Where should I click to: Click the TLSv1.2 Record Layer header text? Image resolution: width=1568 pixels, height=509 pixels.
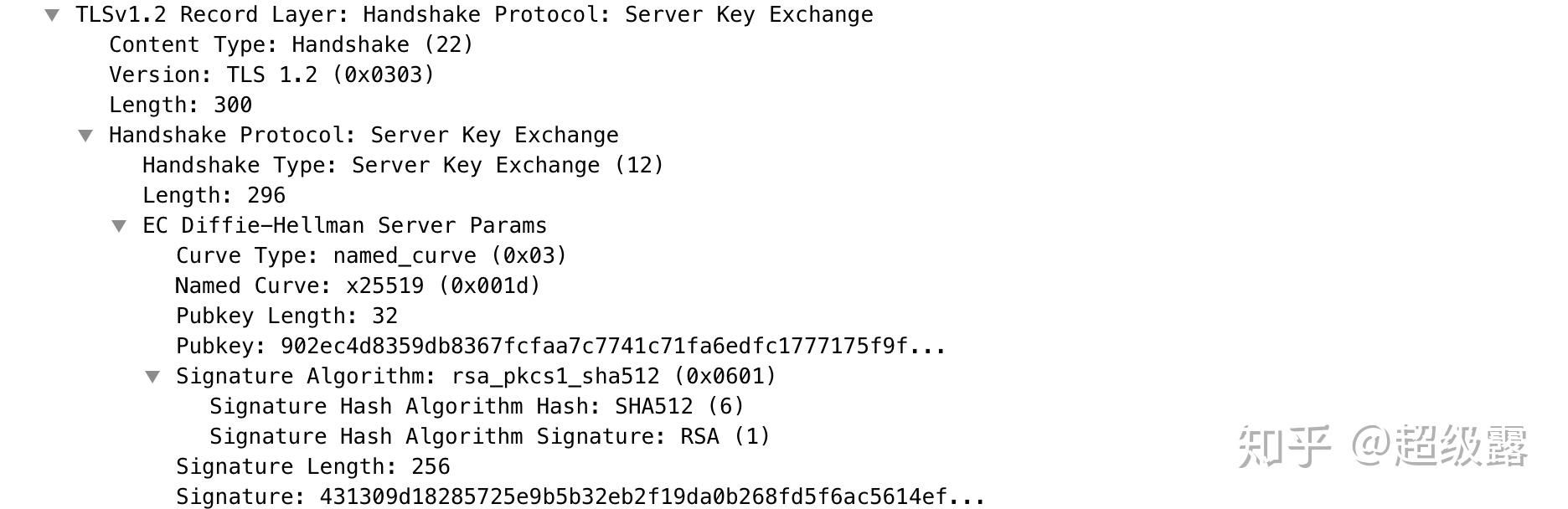click(x=474, y=15)
